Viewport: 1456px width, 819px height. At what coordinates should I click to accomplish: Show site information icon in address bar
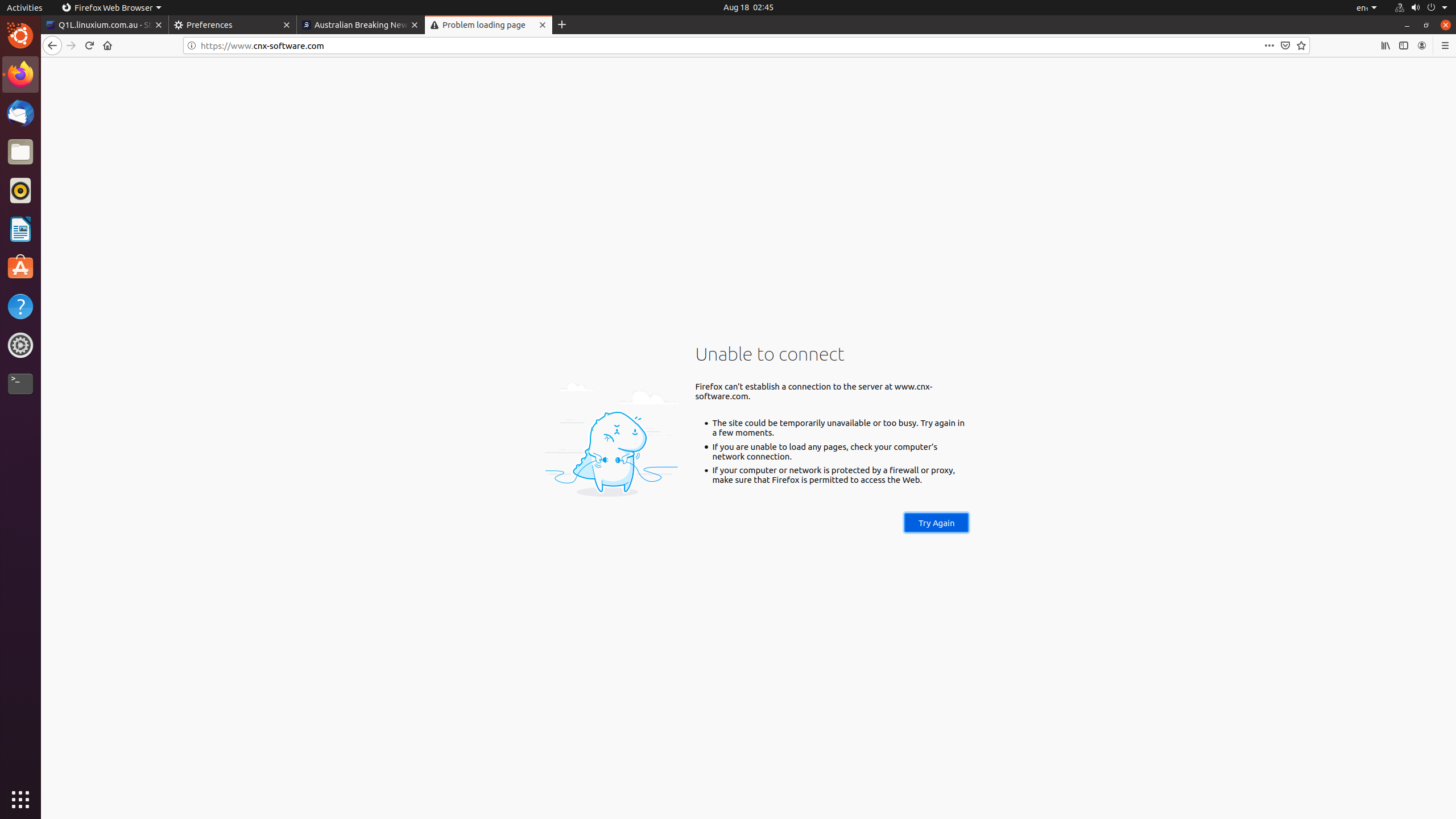192,45
